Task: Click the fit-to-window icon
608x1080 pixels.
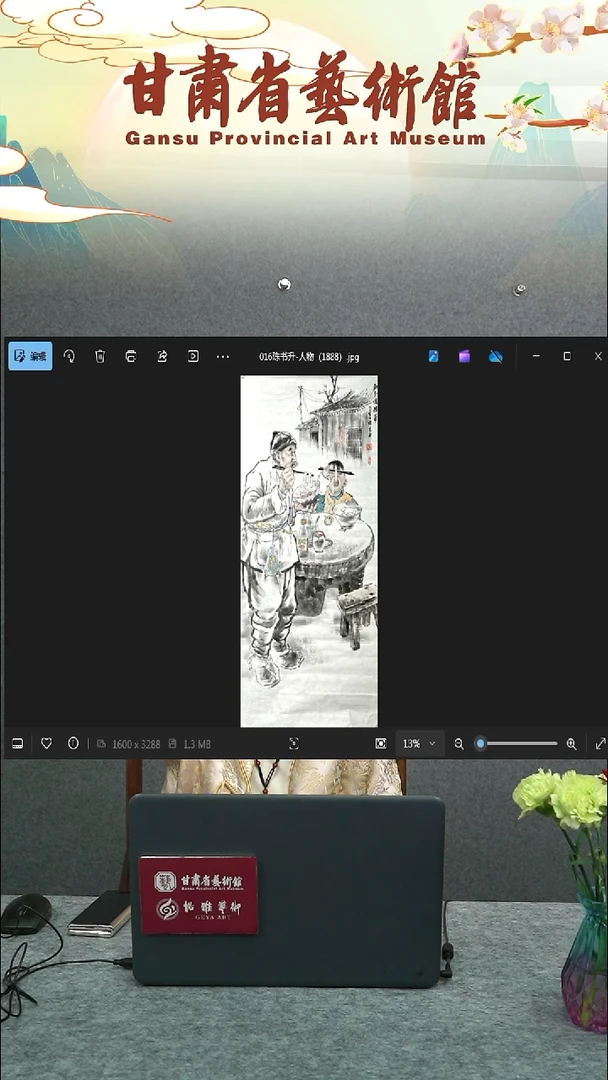Action: point(381,743)
